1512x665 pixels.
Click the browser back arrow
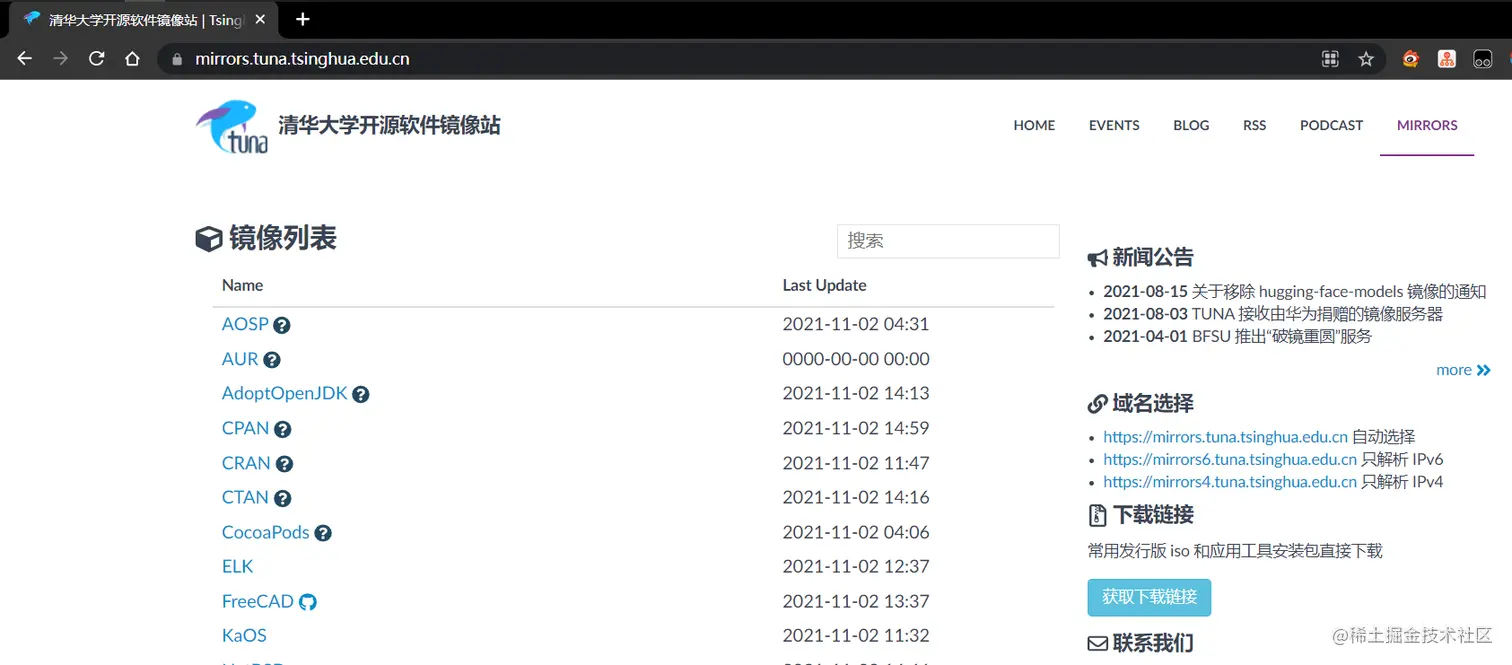coord(25,59)
